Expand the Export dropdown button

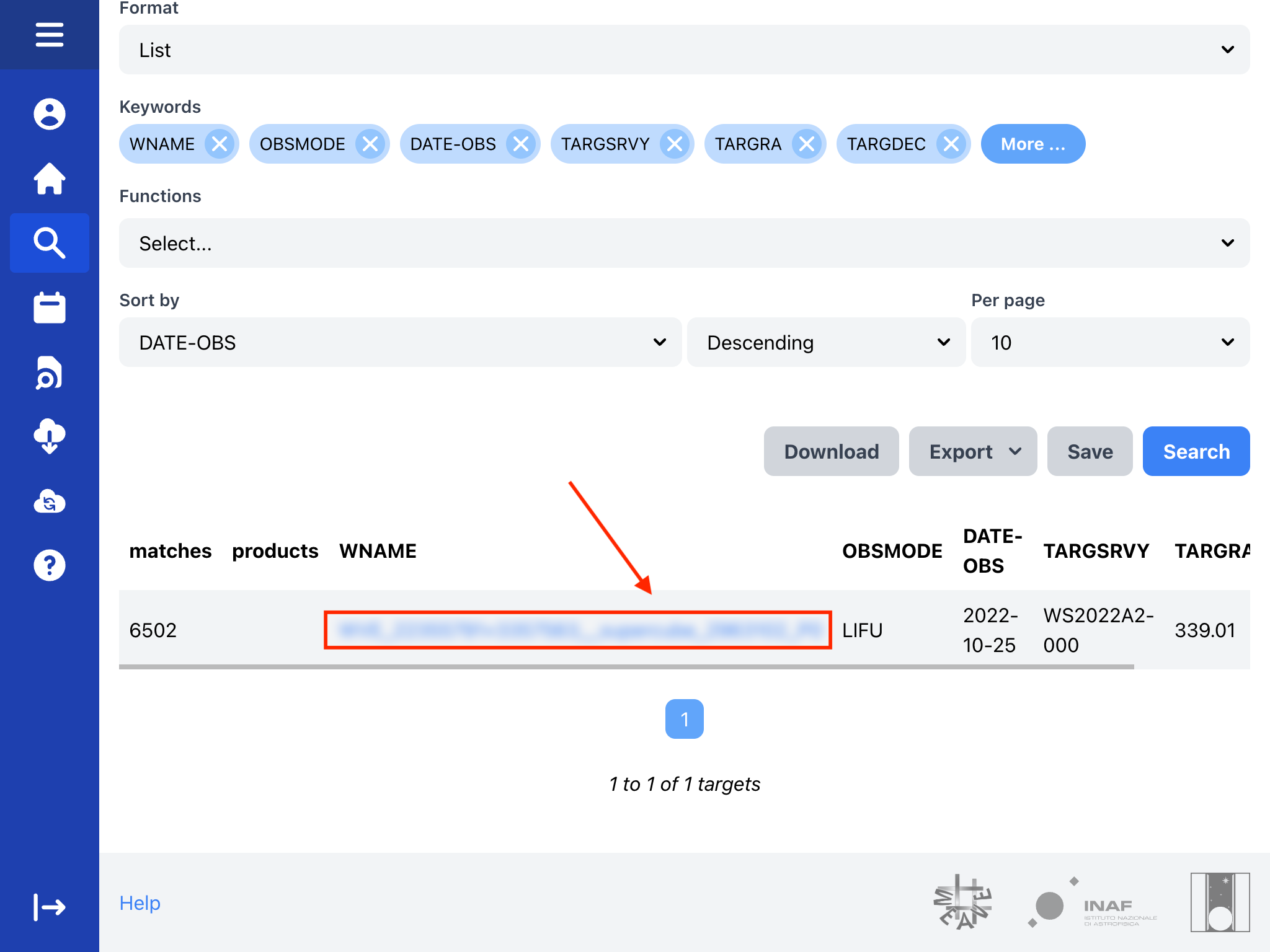click(x=973, y=451)
